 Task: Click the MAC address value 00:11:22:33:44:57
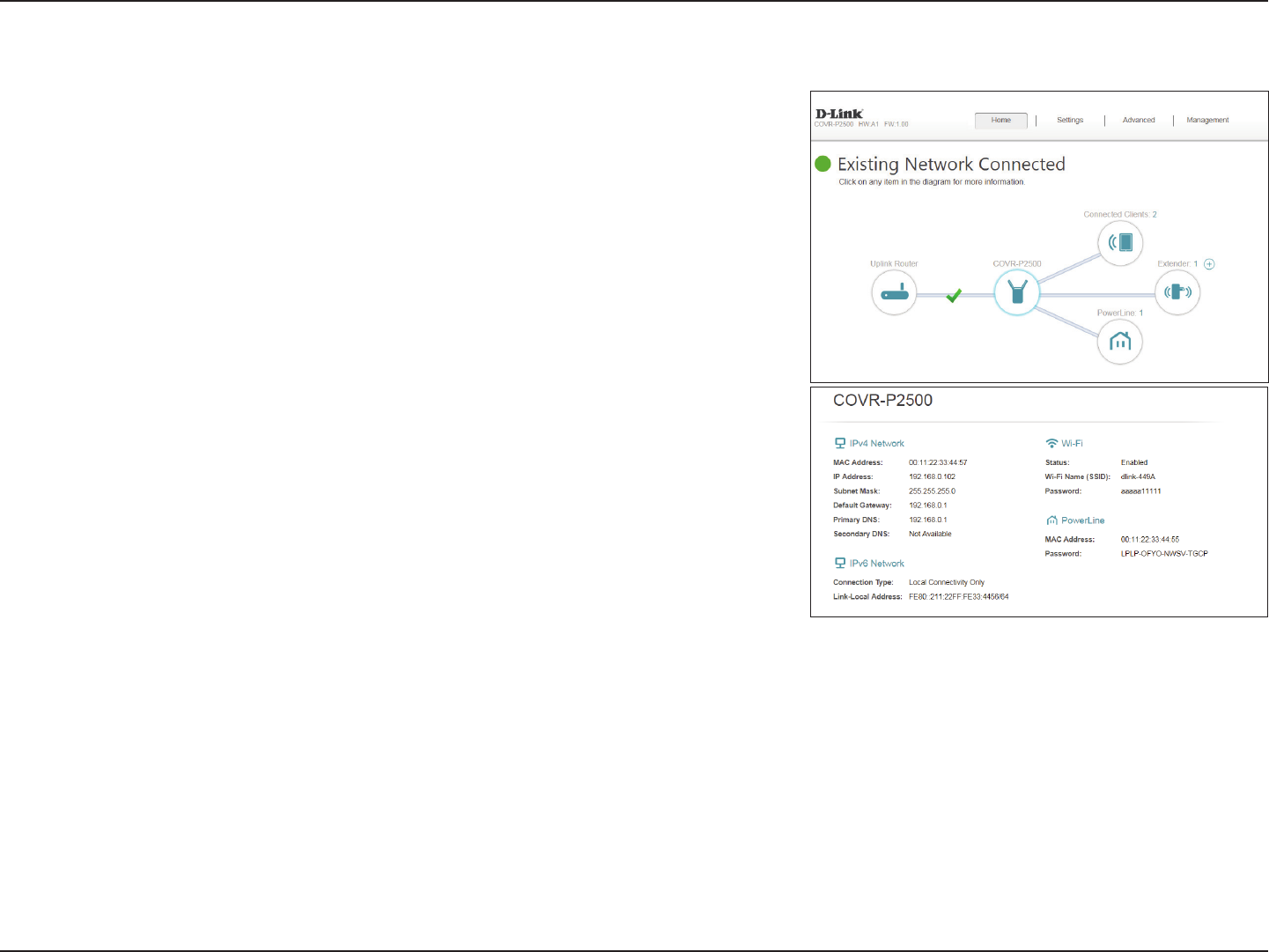[x=938, y=462]
